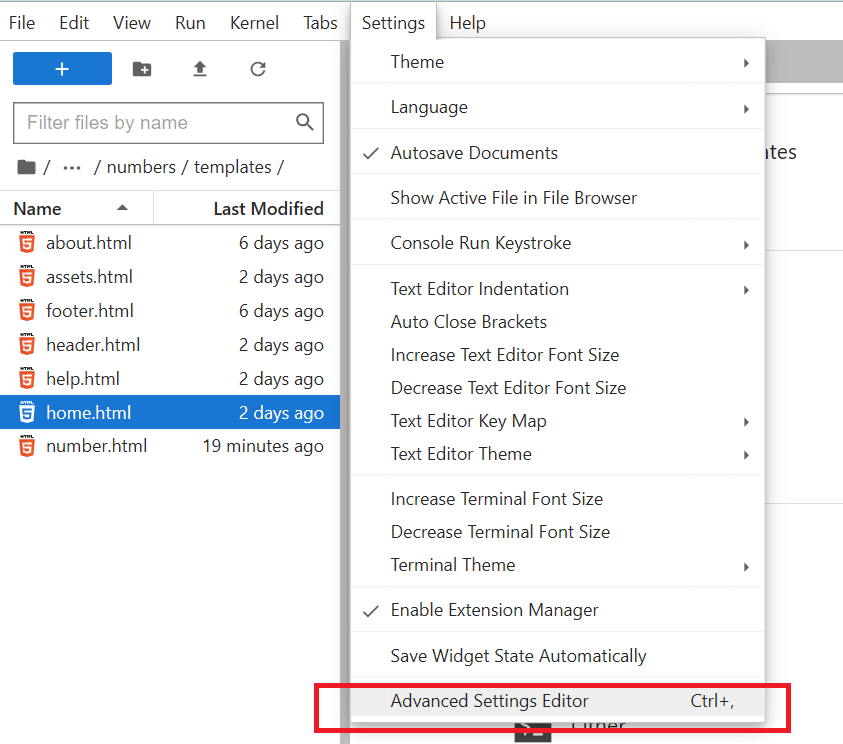Click the numbers breadcrumb link
This screenshot has height=744, width=843.
point(141,167)
